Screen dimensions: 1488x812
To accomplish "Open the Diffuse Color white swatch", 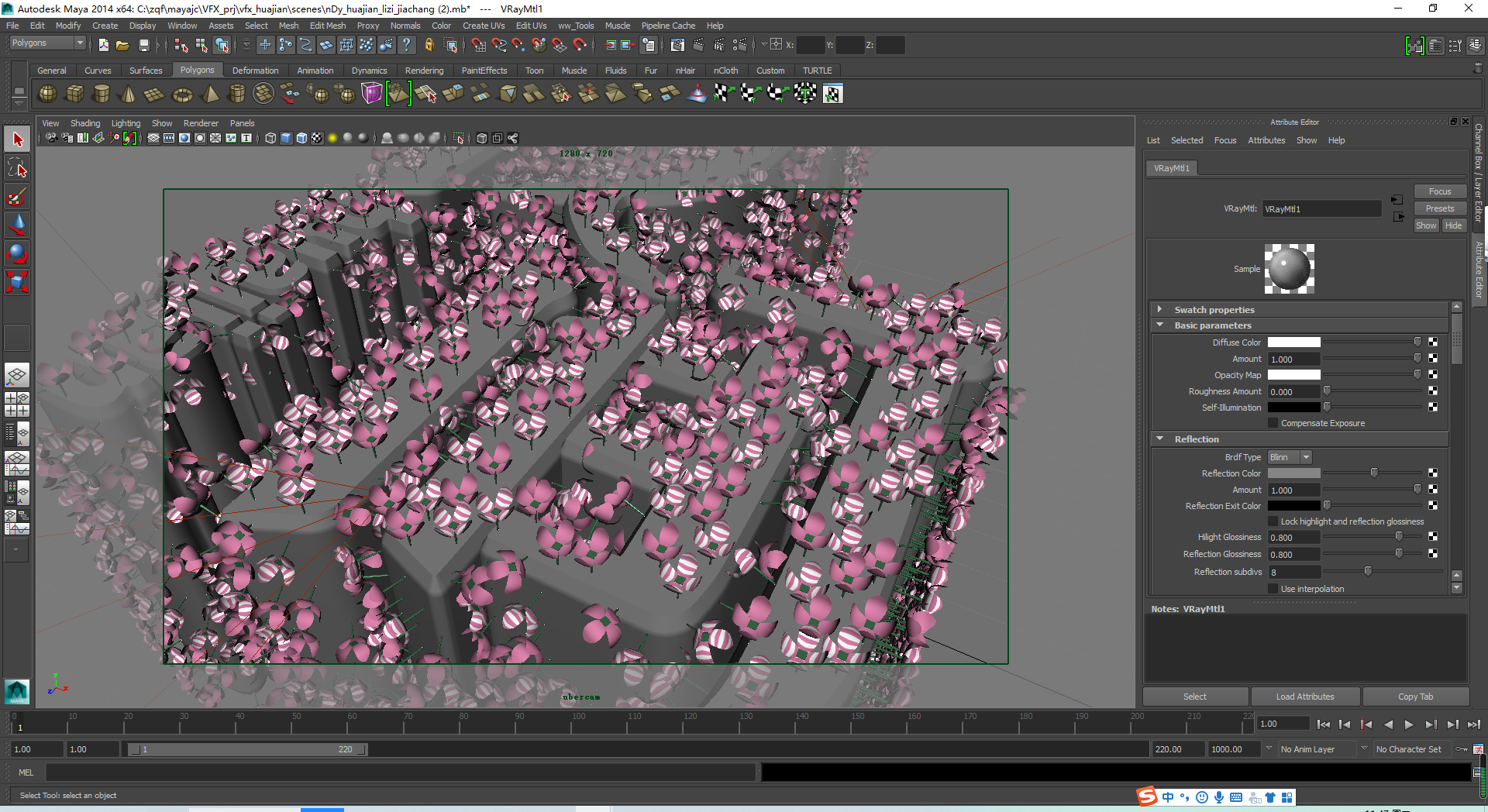I will click(1293, 342).
